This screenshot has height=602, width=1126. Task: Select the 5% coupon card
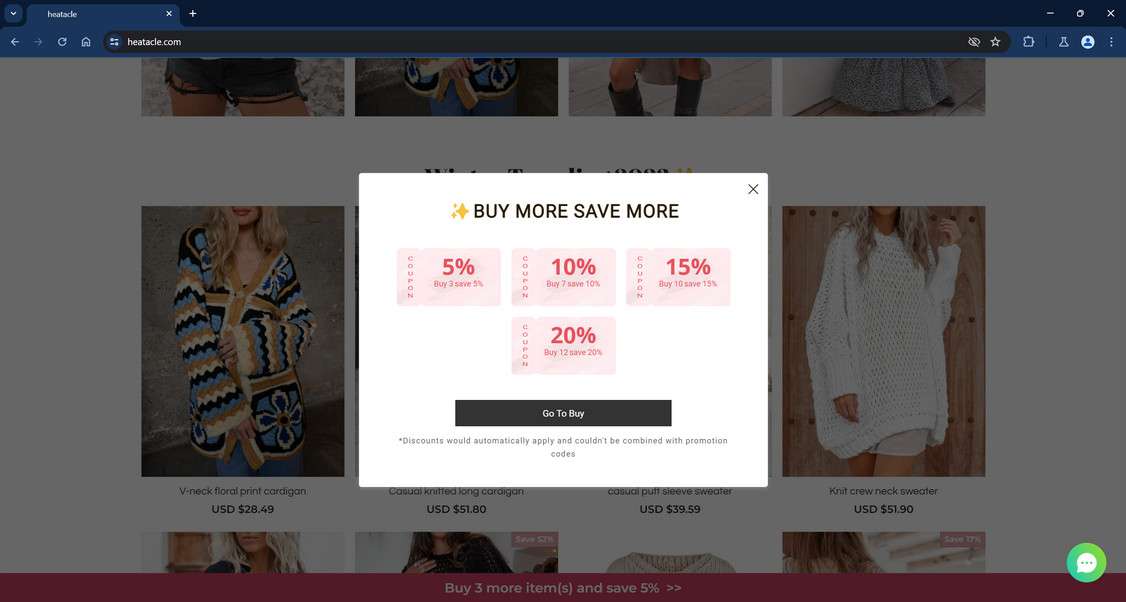(x=449, y=277)
